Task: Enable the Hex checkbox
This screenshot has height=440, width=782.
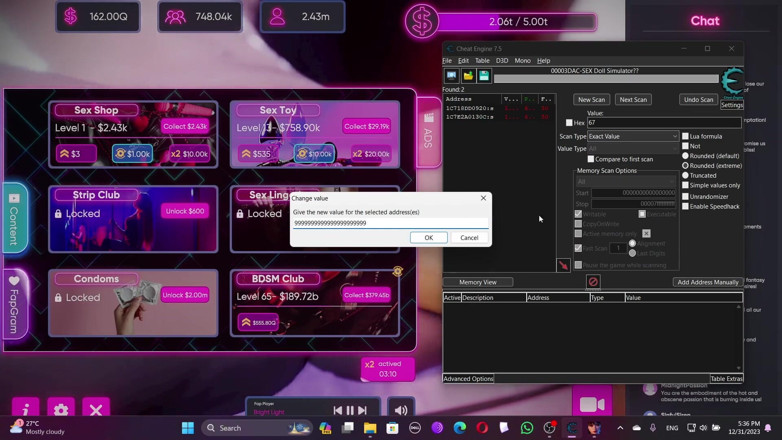Action: pos(569,123)
